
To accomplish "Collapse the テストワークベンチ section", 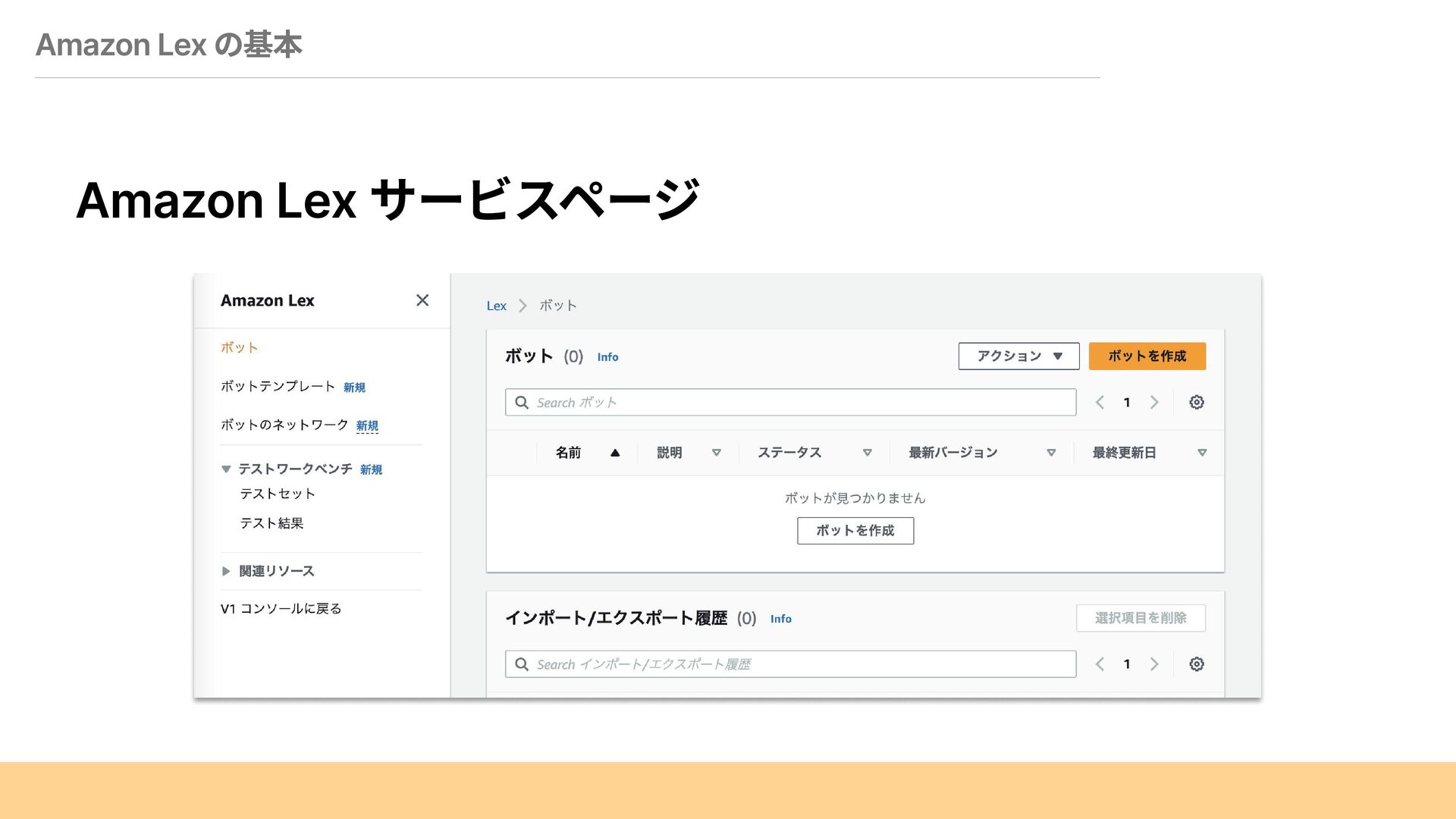I will tap(226, 469).
